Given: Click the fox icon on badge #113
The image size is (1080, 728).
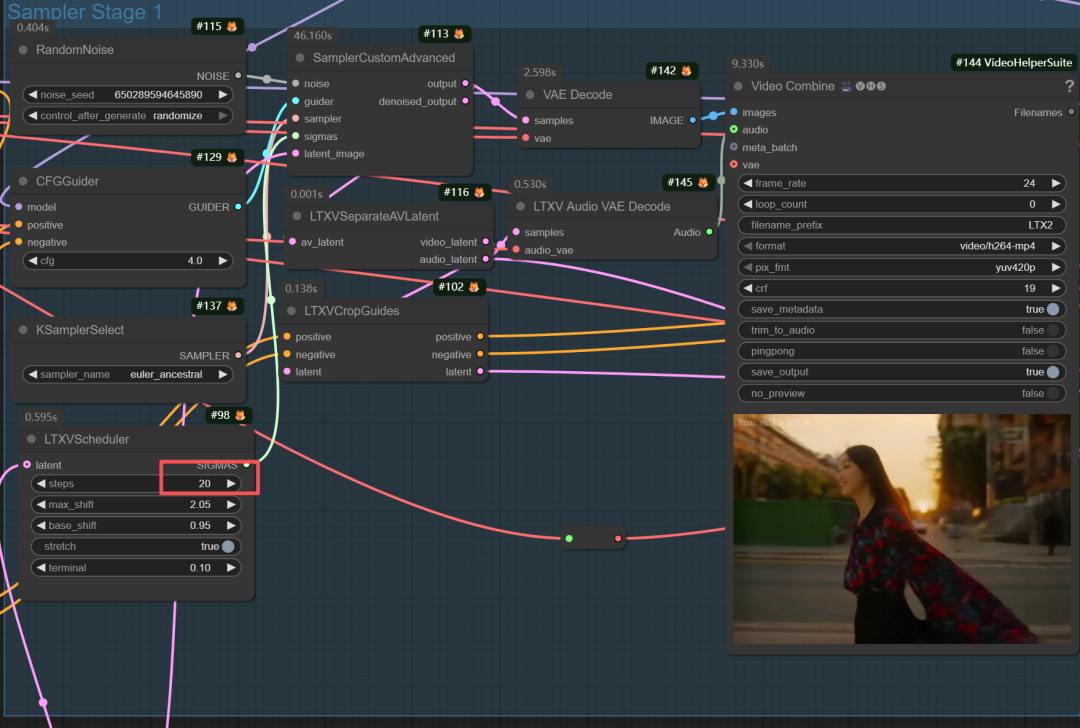Looking at the screenshot, I should point(461,34).
